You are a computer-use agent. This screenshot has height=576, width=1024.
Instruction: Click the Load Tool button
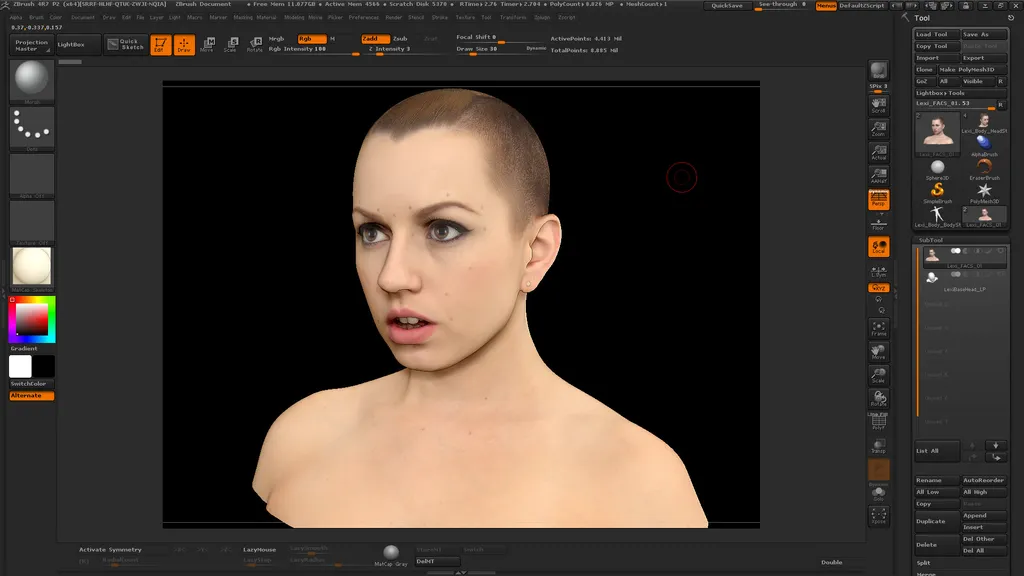[936, 34]
